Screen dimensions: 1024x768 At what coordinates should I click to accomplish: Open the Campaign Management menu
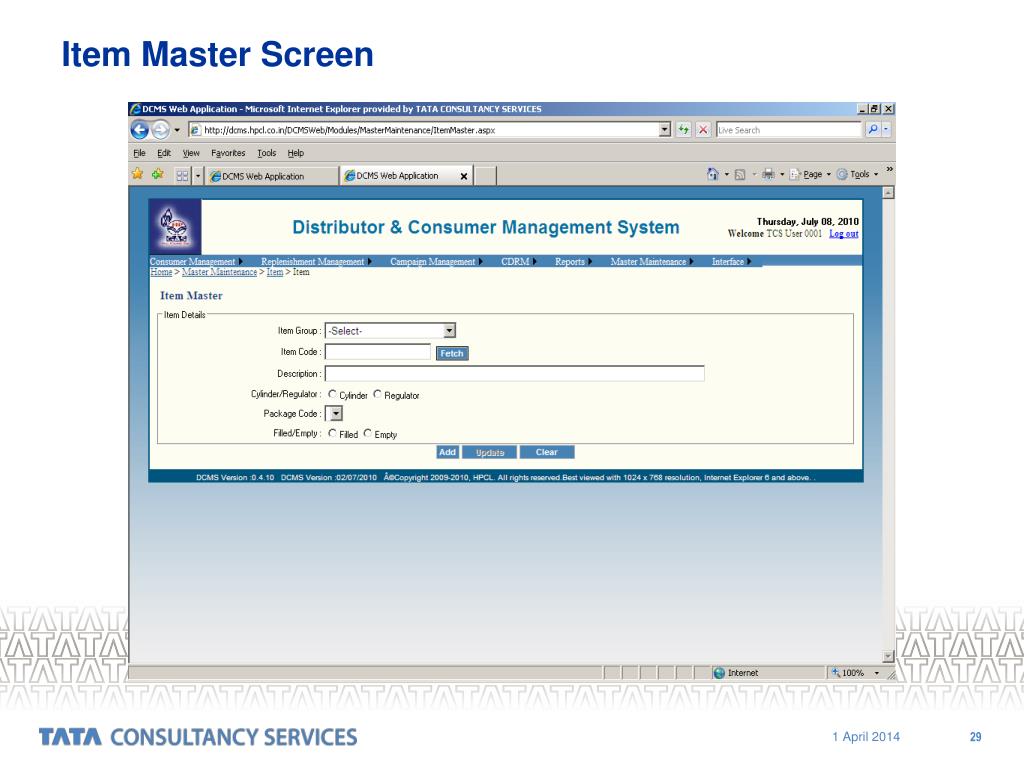point(436,261)
